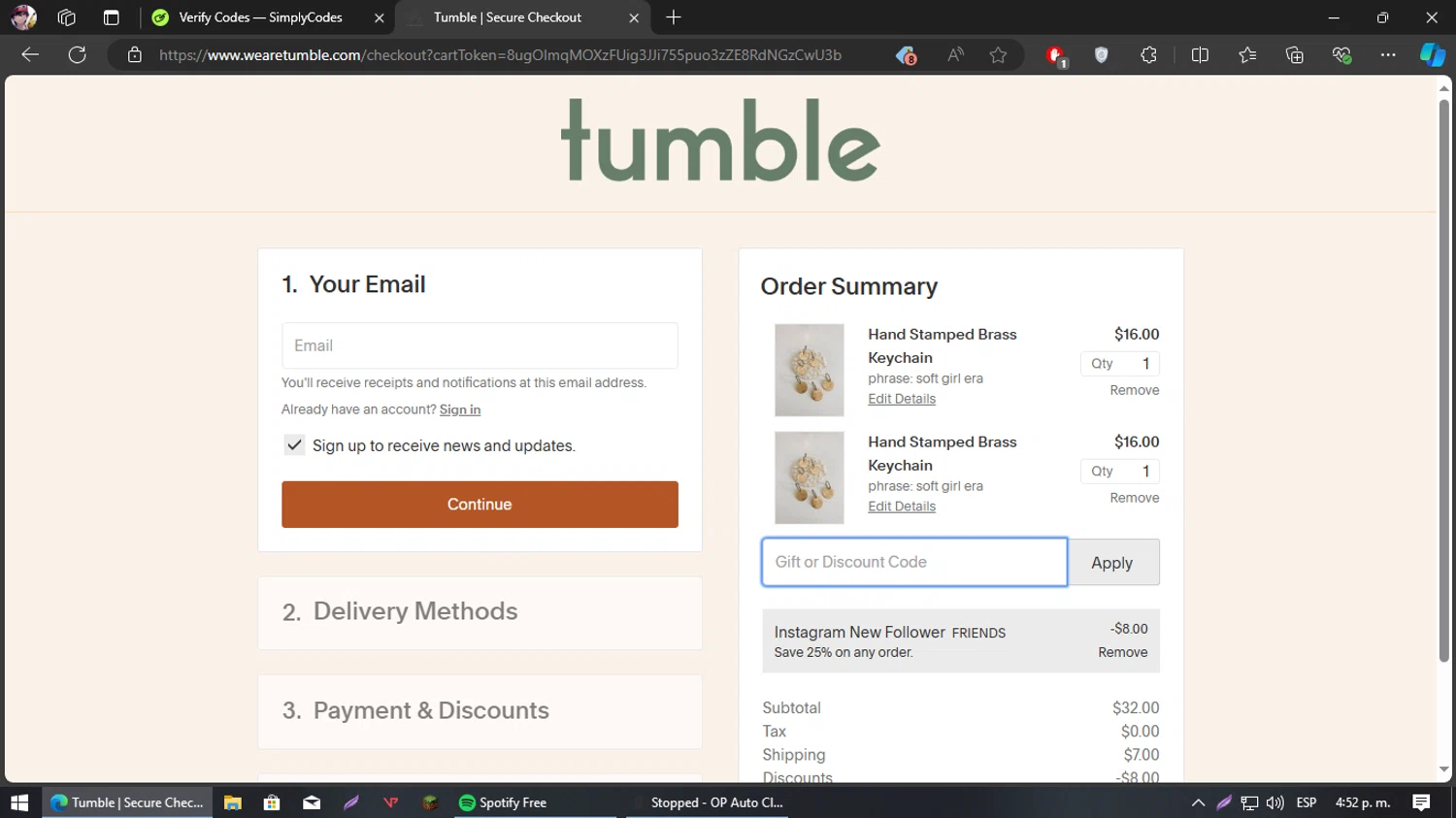Open the notification center icon
1456x818 pixels.
click(1421, 802)
